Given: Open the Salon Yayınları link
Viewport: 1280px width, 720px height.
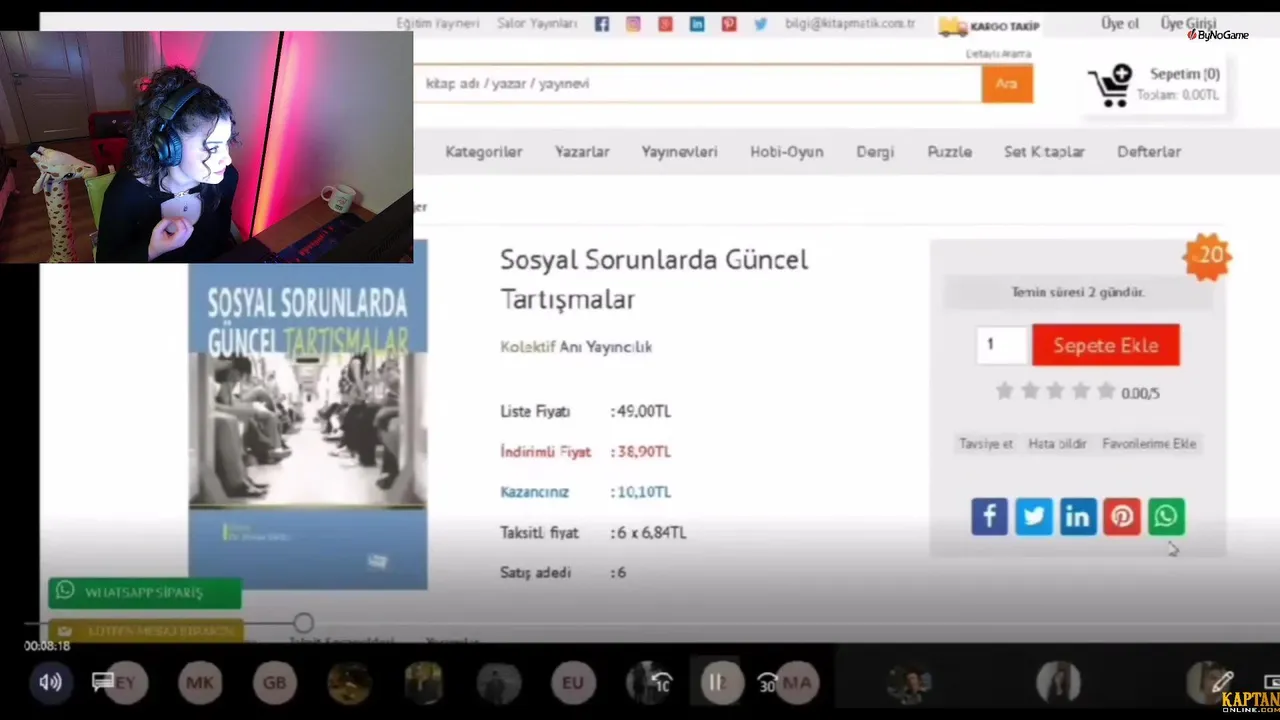Looking at the screenshot, I should tap(537, 23).
